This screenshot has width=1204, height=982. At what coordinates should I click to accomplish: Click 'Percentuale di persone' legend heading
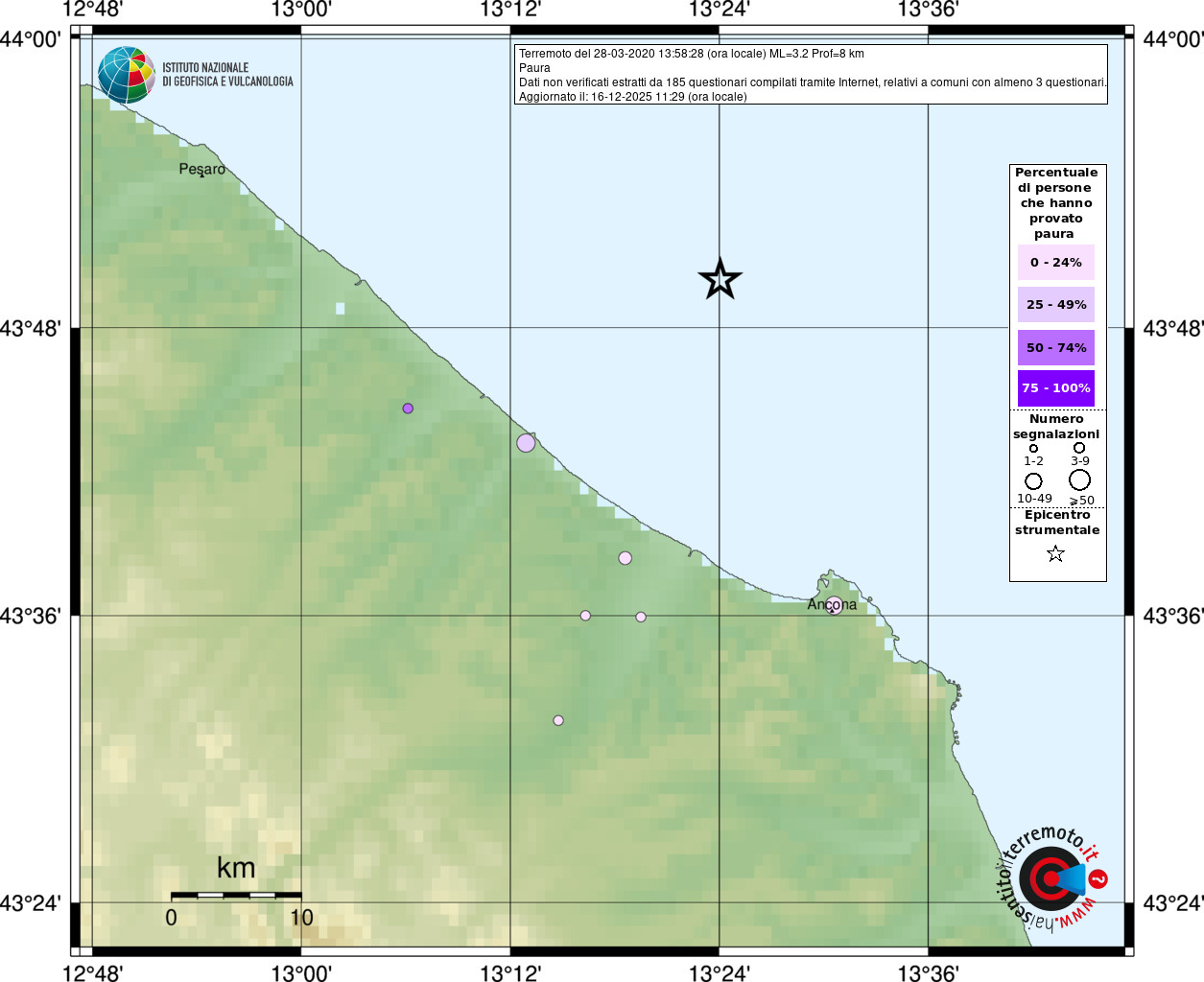point(1056,203)
